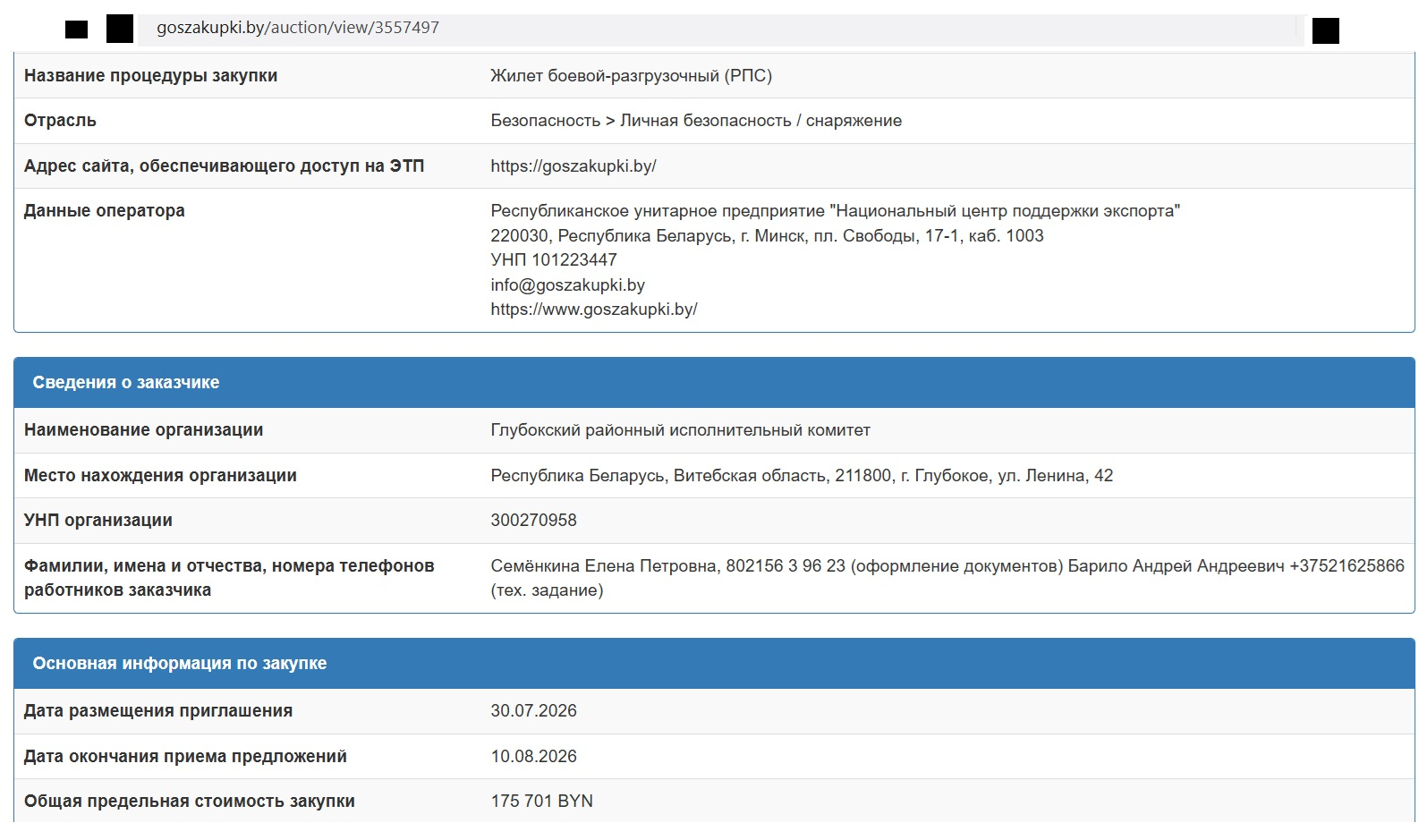Viewport: 1427px width, 840px height.
Task: Click the "Общая предельная стоимость закупки" label
Action: click(190, 802)
